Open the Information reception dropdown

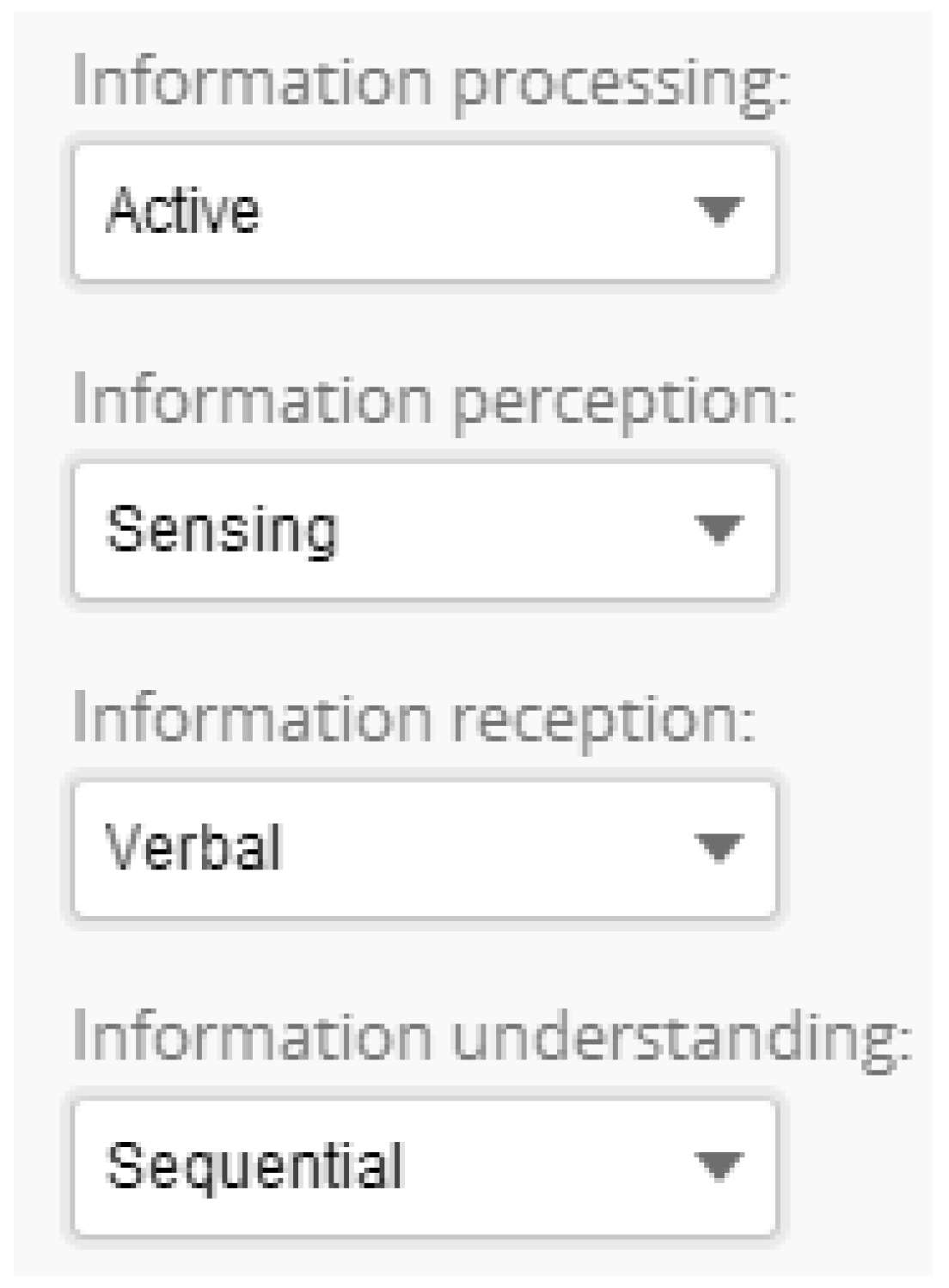click(425, 848)
